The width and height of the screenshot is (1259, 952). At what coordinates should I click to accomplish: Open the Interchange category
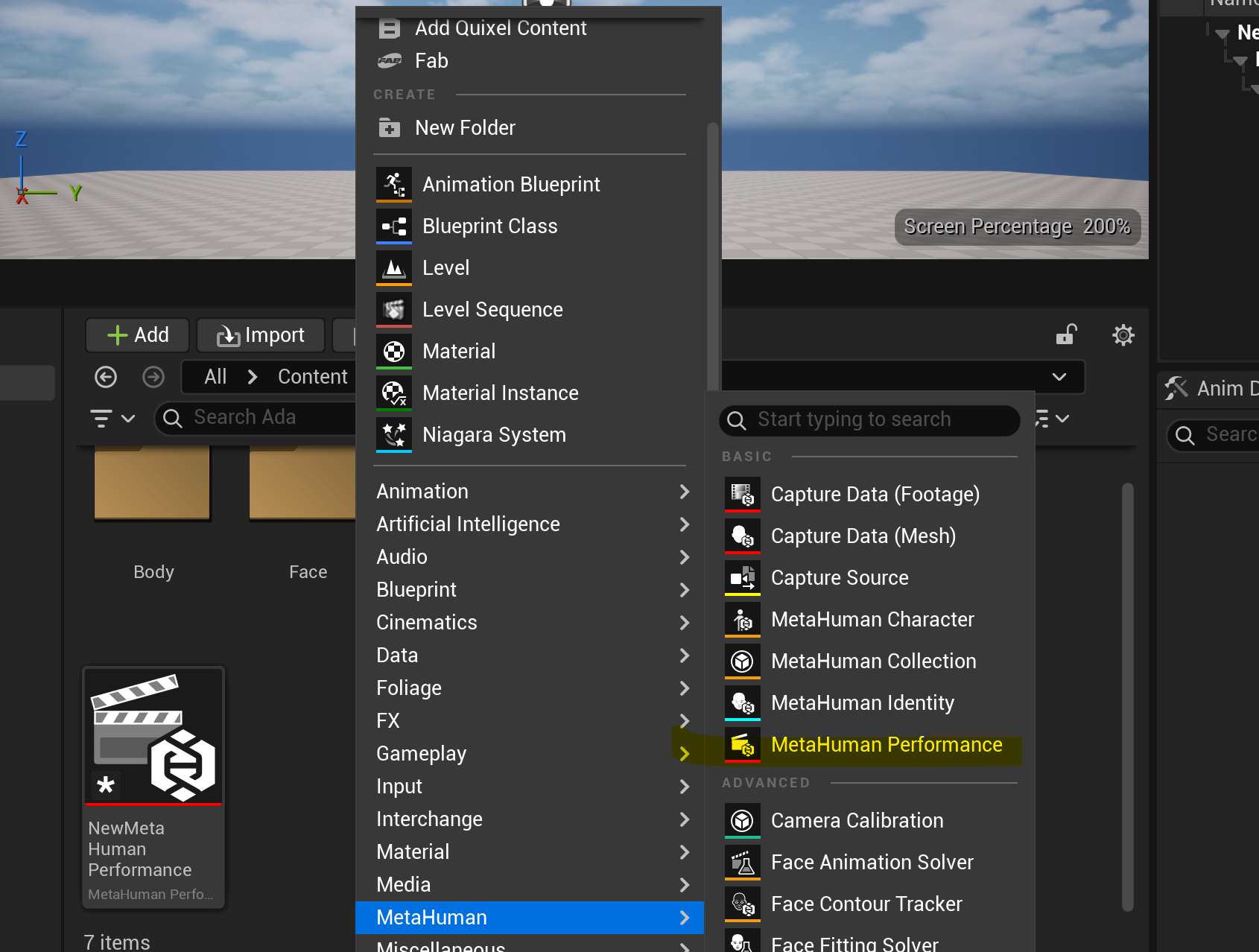[530, 819]
